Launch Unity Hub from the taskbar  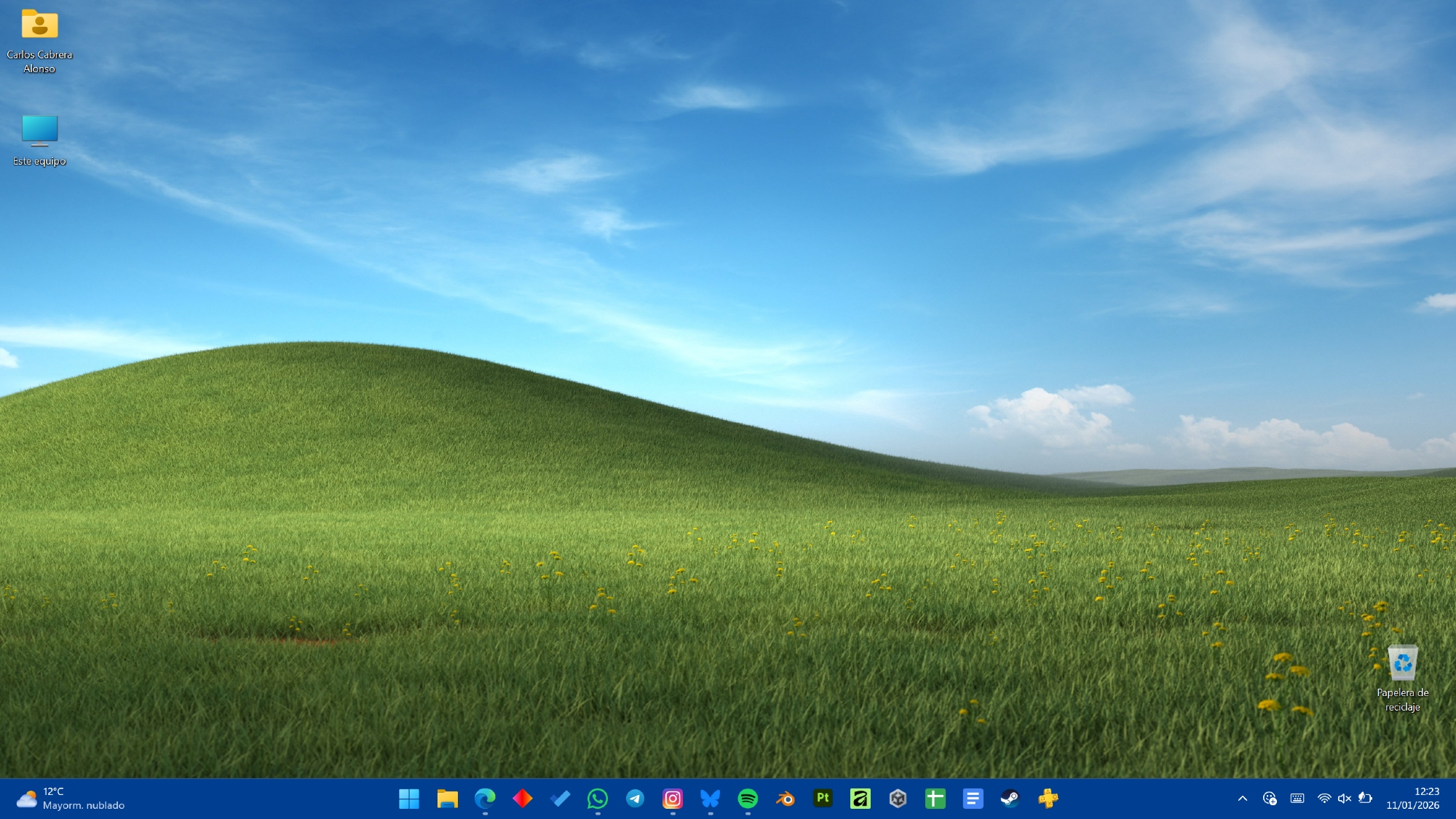pos(898,799)
